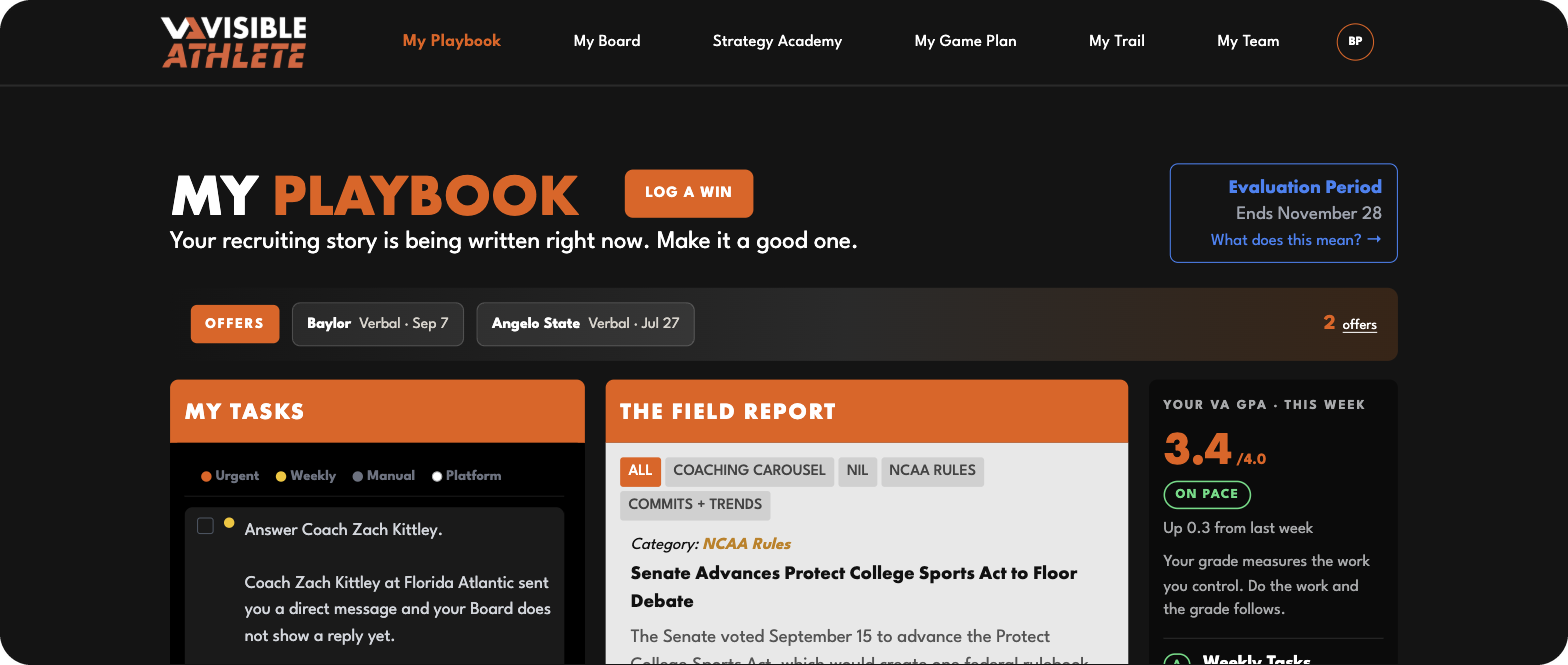Click the Evaluation Period heading
The height and width of the screenshot is (665, 1568).
[1305, 187]
